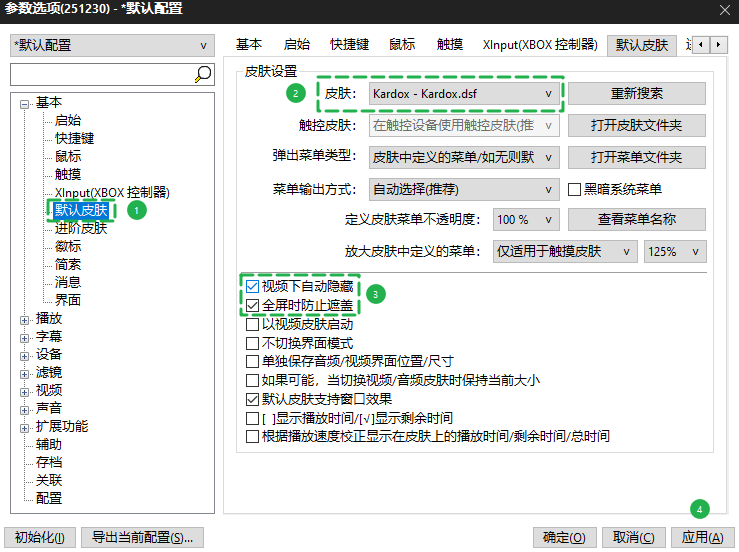Click the 应用(A) button
The image size is (739, 552).
pos(701,537)
